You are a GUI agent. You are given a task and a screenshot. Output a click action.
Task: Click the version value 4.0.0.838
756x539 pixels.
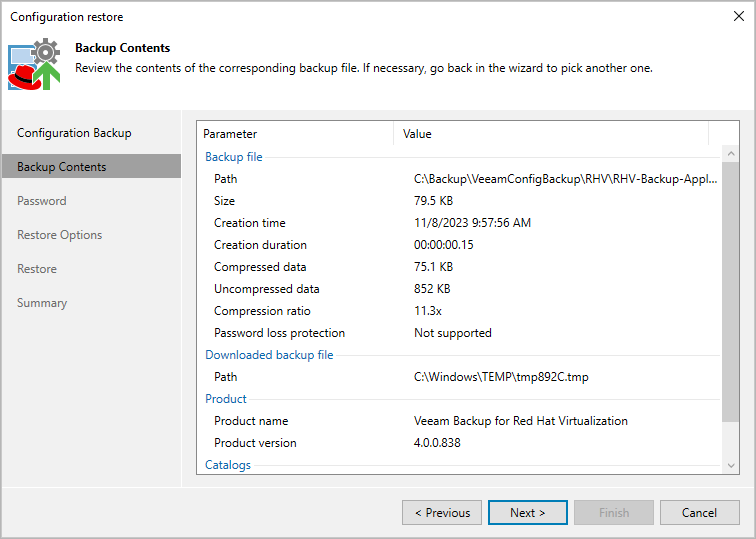(x=437, y=443)
